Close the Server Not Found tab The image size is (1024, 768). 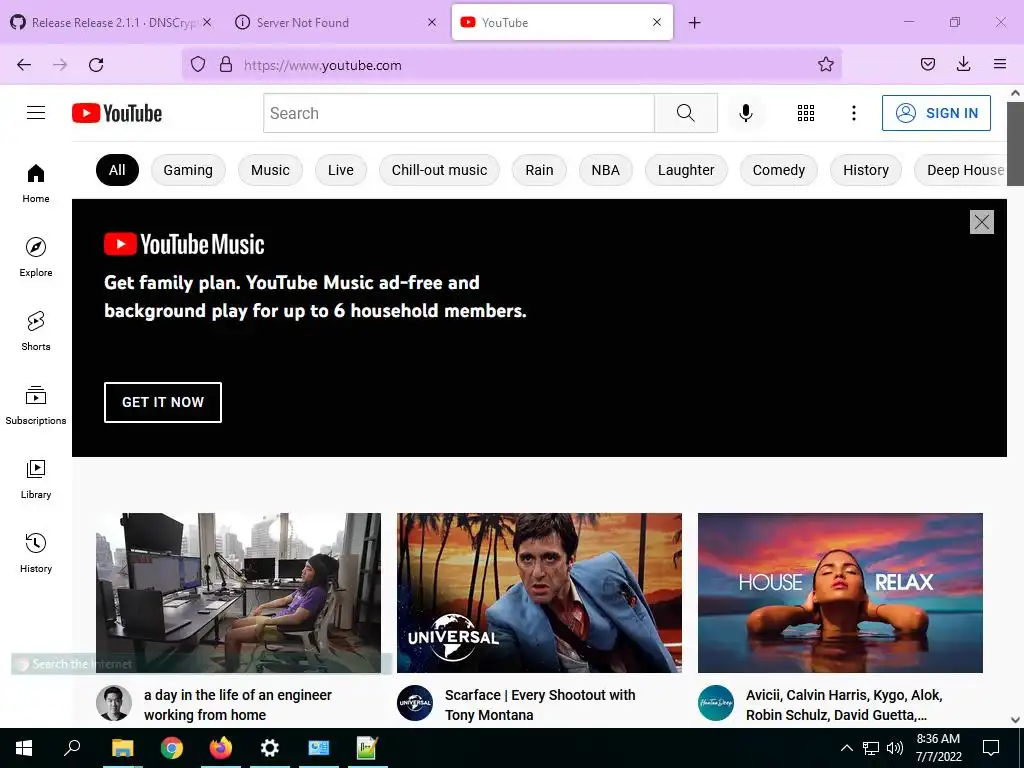[432, 22]
